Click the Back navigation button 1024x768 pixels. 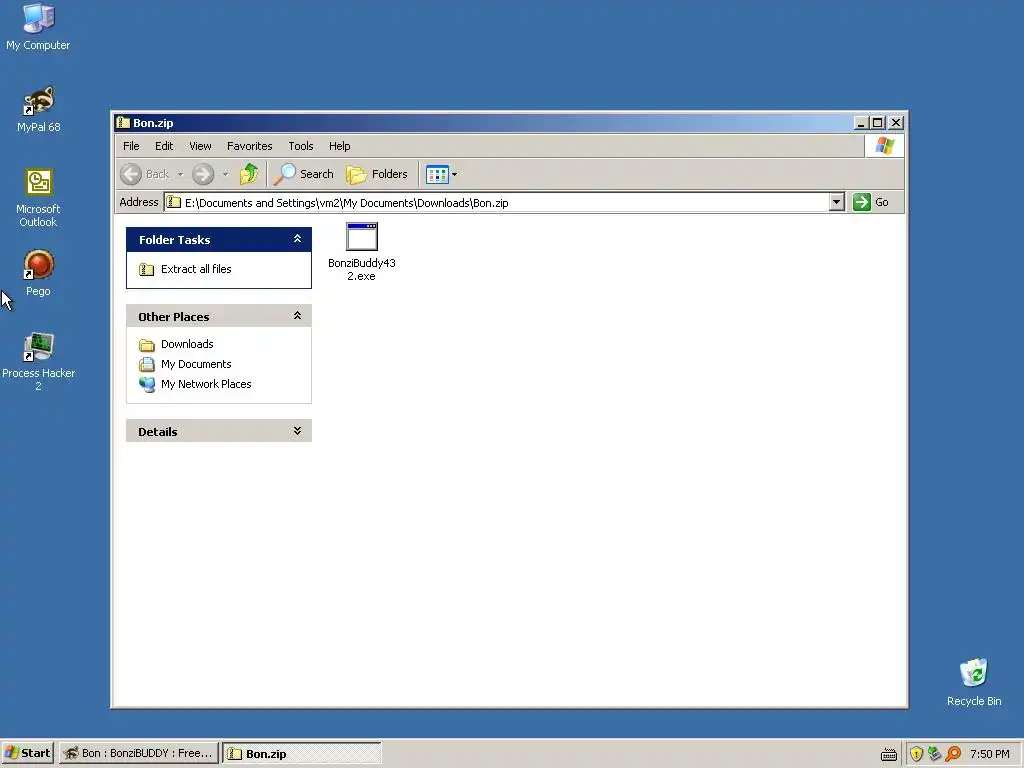pos(146,174)
